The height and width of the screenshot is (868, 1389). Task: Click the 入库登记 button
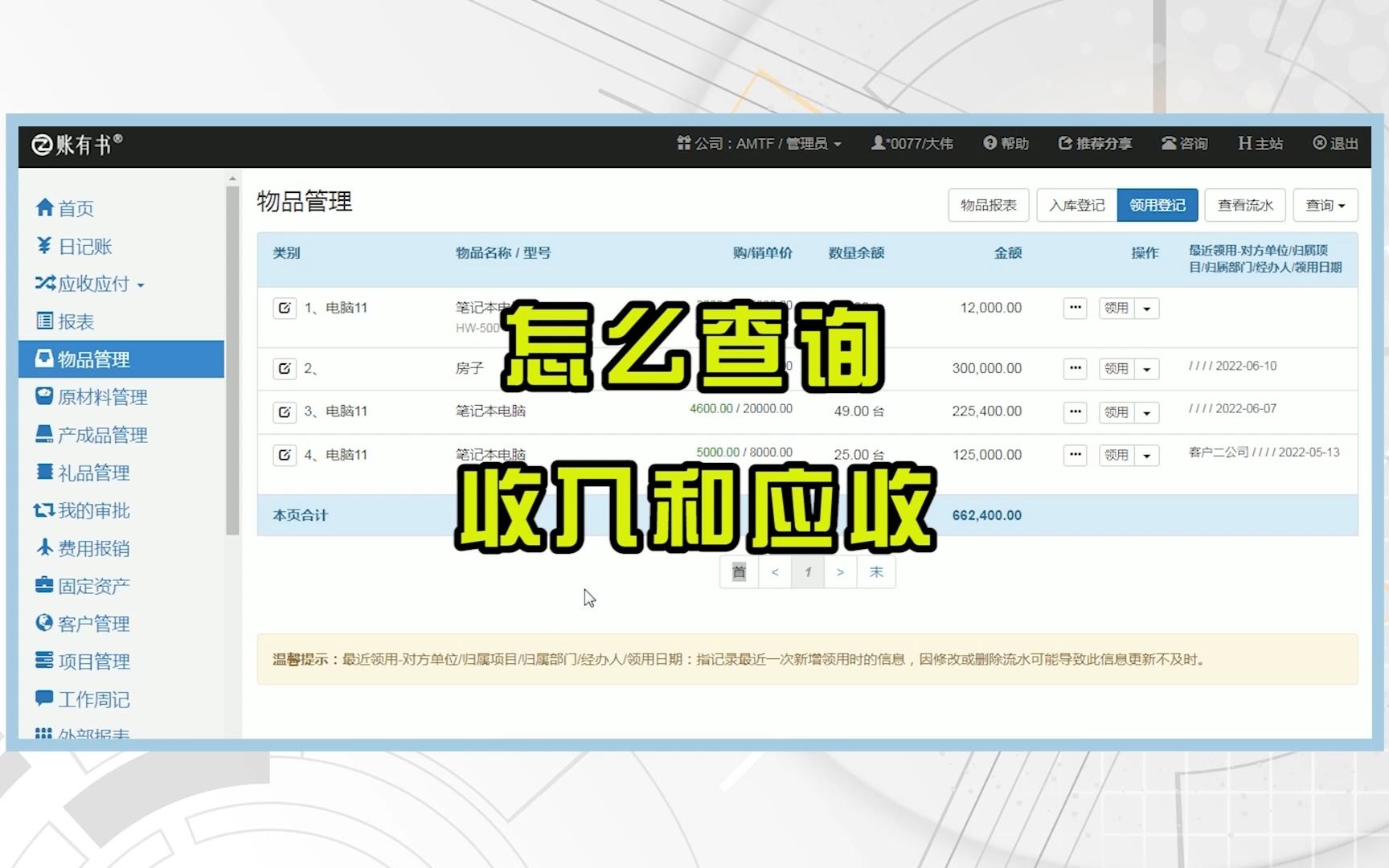click(x=1077, y=205)
